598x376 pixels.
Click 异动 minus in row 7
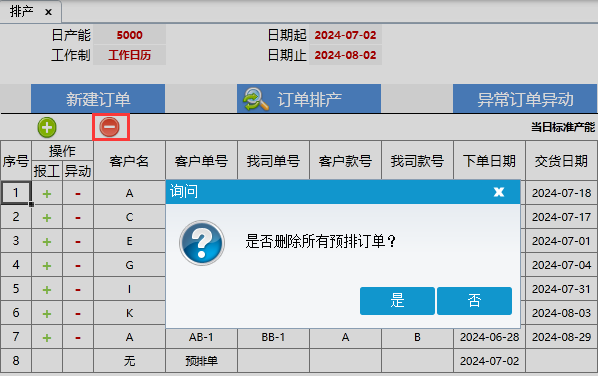[x=78, y=338]
